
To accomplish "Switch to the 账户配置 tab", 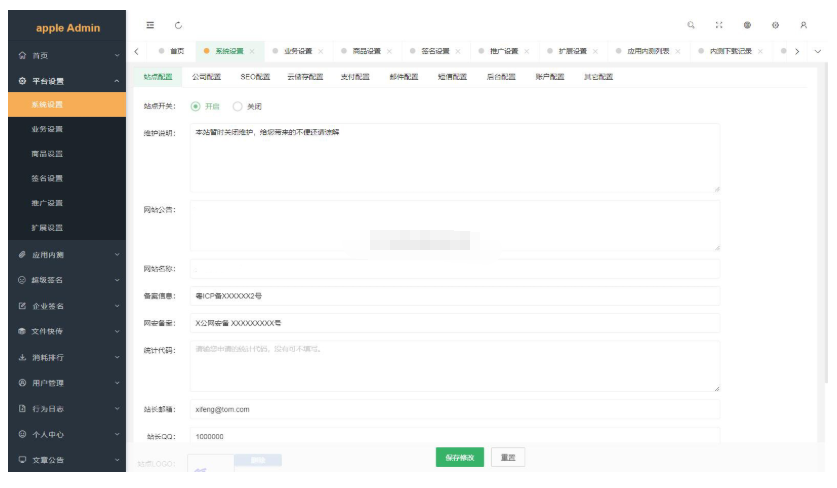I will point(550,77).
